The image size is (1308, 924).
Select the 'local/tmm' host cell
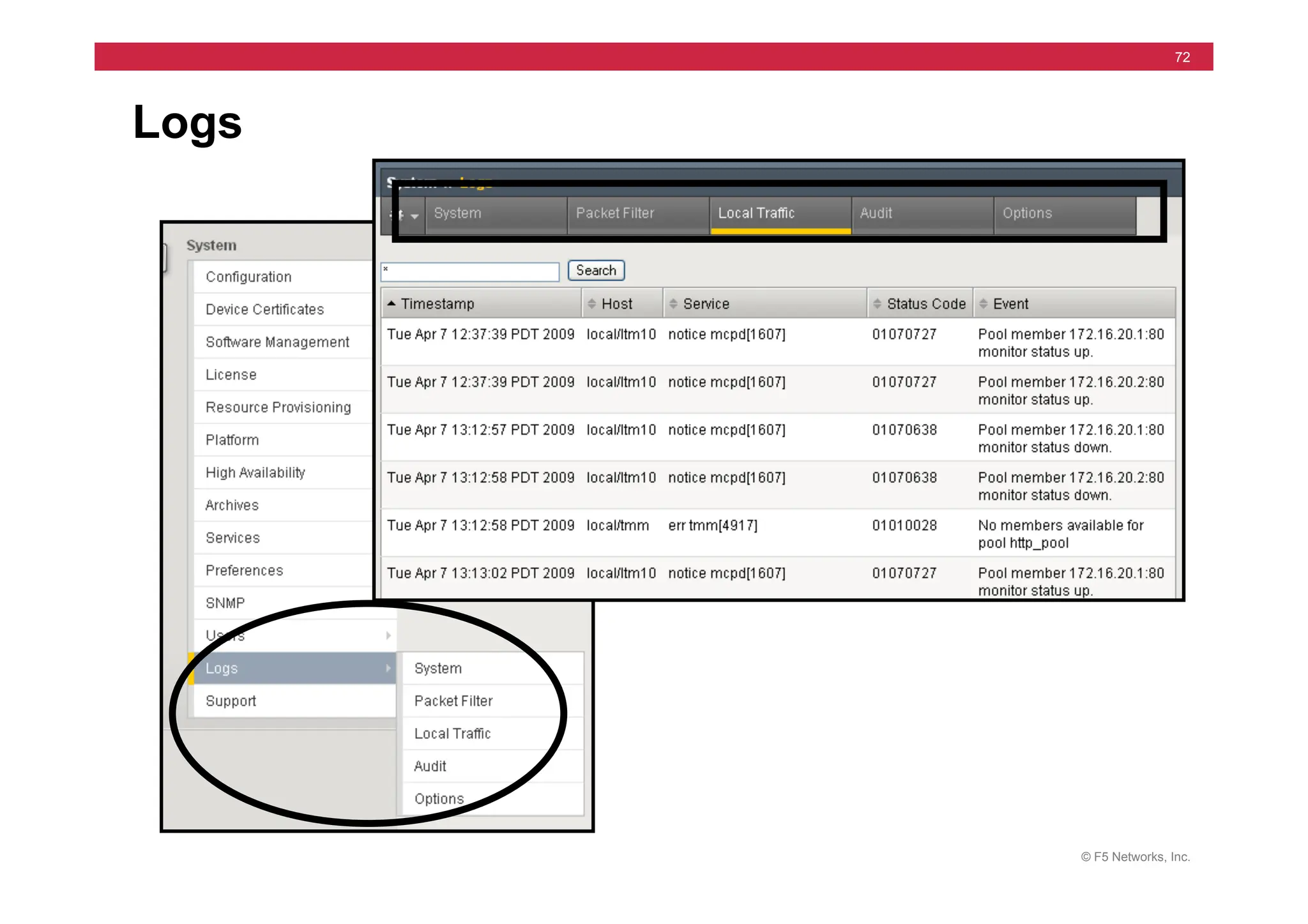pyautogui.click(x=618, y=526)
